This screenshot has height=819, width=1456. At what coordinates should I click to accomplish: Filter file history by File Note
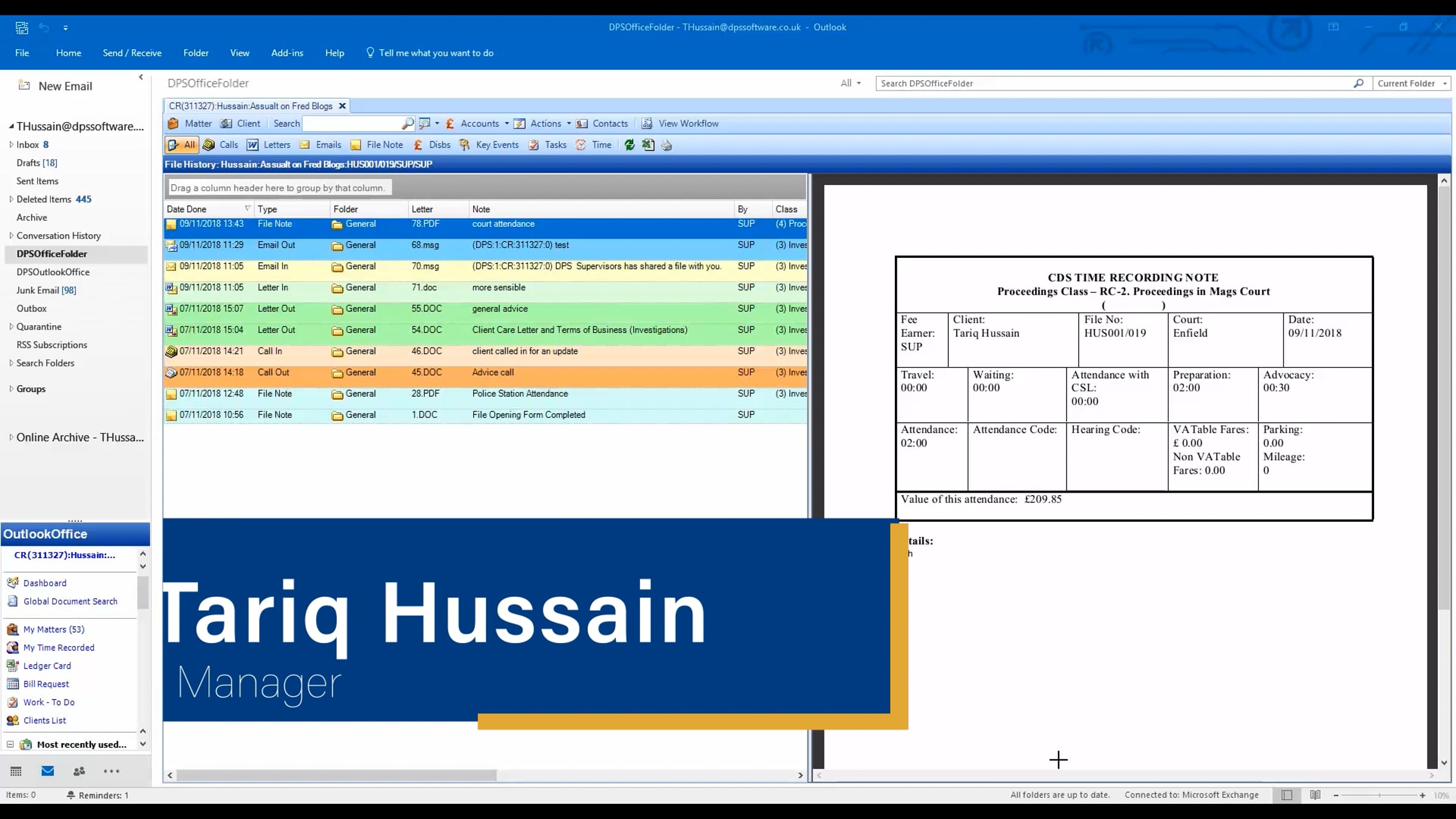(x=376, y=145)
